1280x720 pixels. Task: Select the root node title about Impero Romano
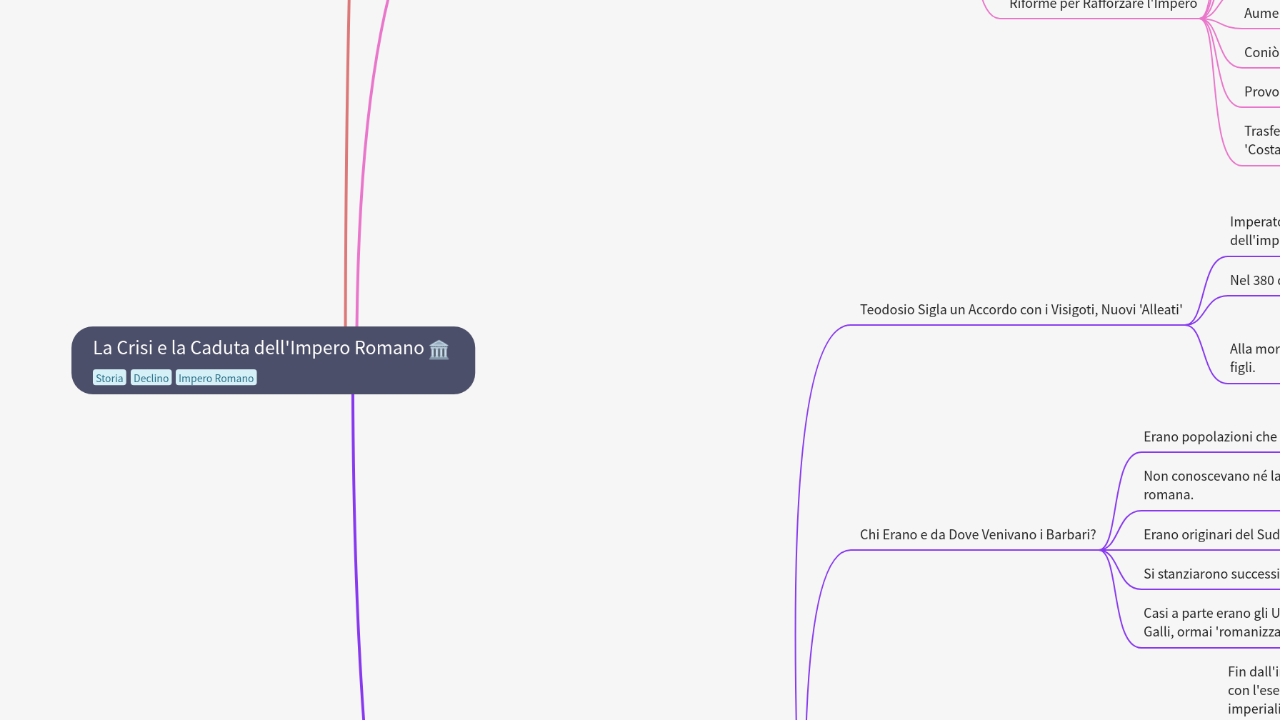click(x=258, y=348)
